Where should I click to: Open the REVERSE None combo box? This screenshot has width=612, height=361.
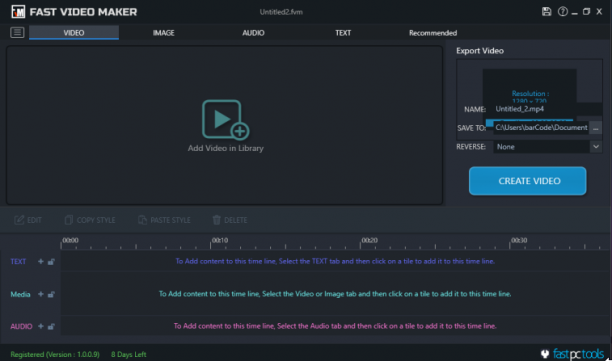[x=547, y=147]
